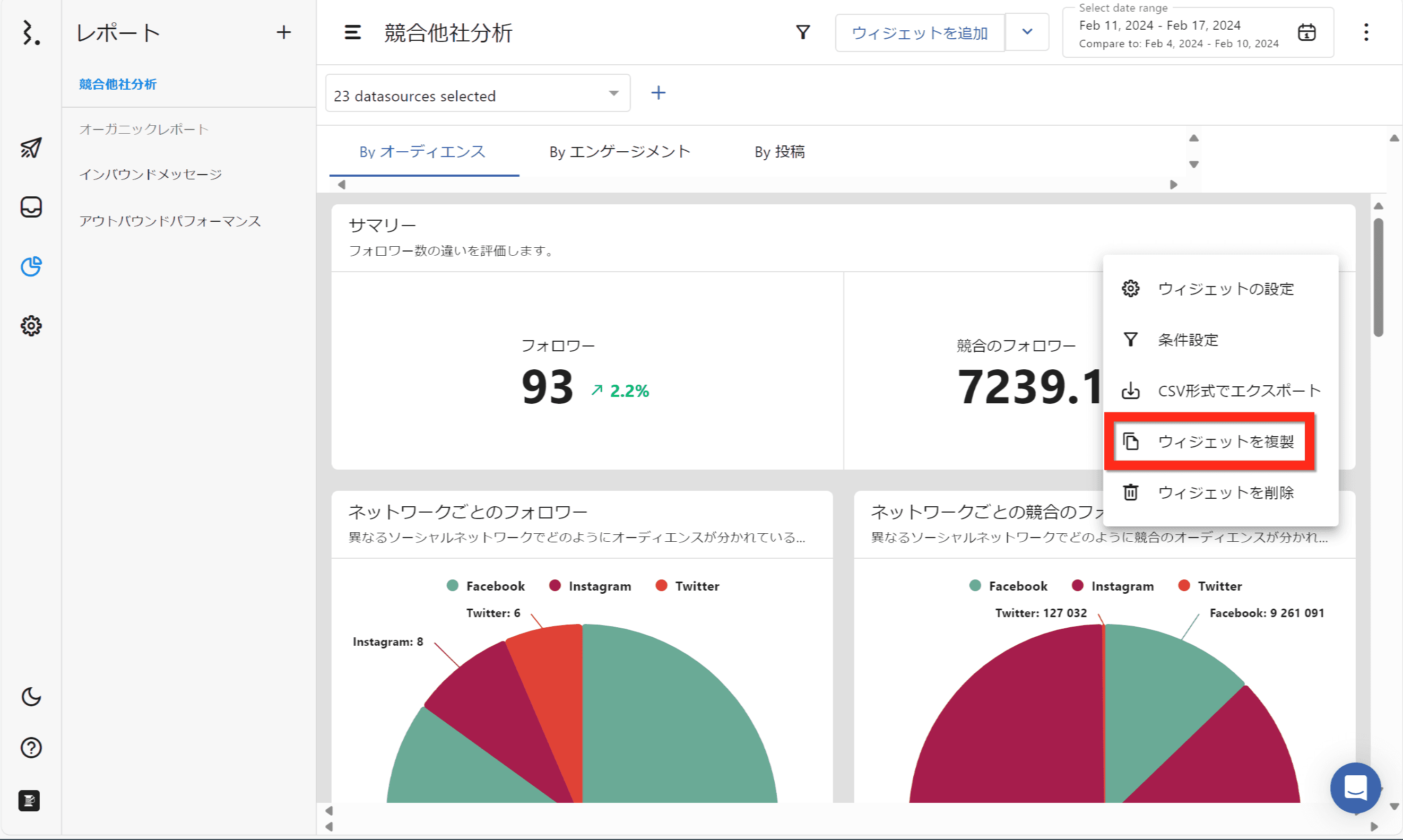Click the funnel icon beside 条件設定
1403x840 pixels.
click(1130, 340)
